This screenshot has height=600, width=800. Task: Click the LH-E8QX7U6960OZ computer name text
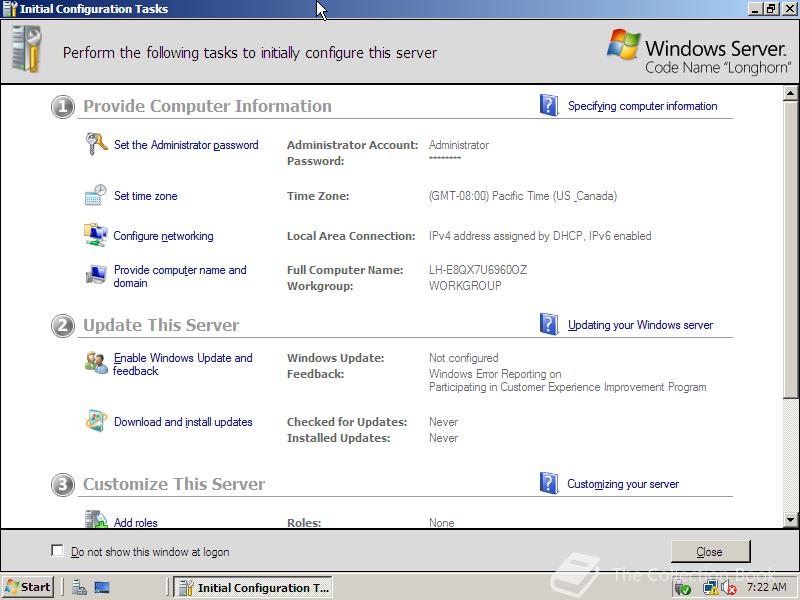(x=478, y=270)
